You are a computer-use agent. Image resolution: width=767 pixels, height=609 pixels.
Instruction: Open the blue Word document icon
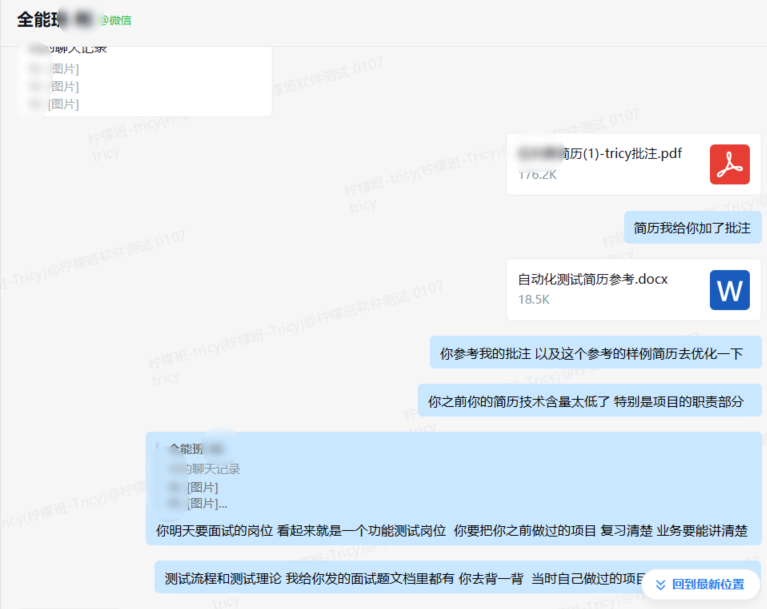[729, 290]
